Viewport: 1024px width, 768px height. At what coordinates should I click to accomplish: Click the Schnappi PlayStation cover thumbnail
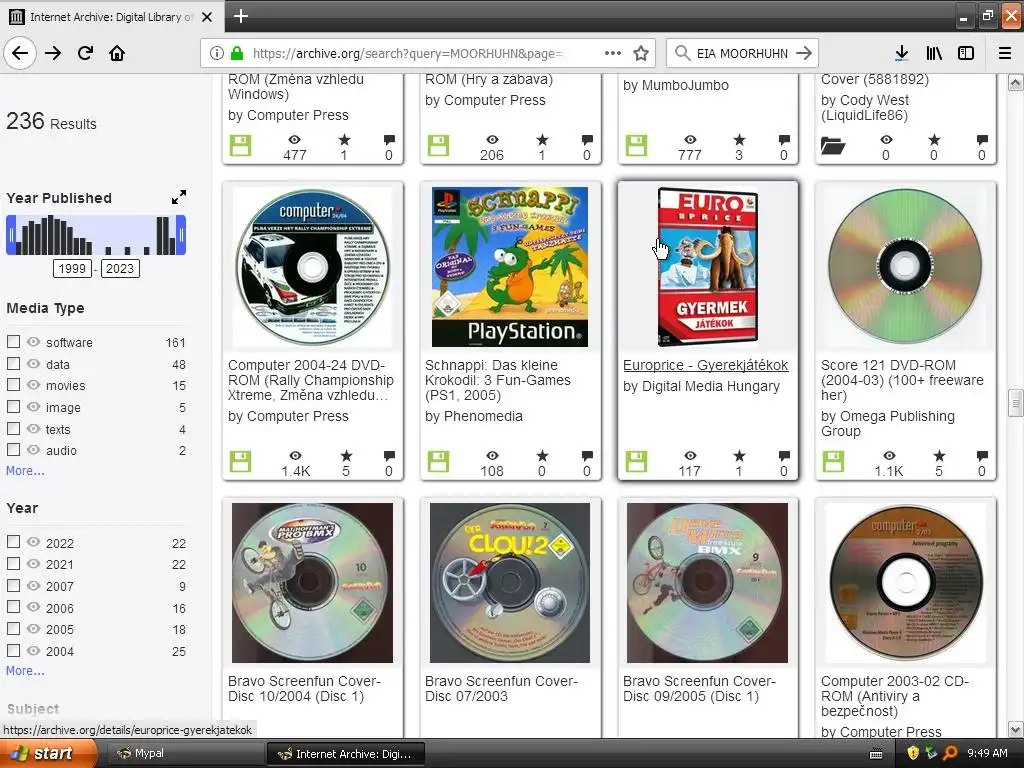(x=510, y=267)
